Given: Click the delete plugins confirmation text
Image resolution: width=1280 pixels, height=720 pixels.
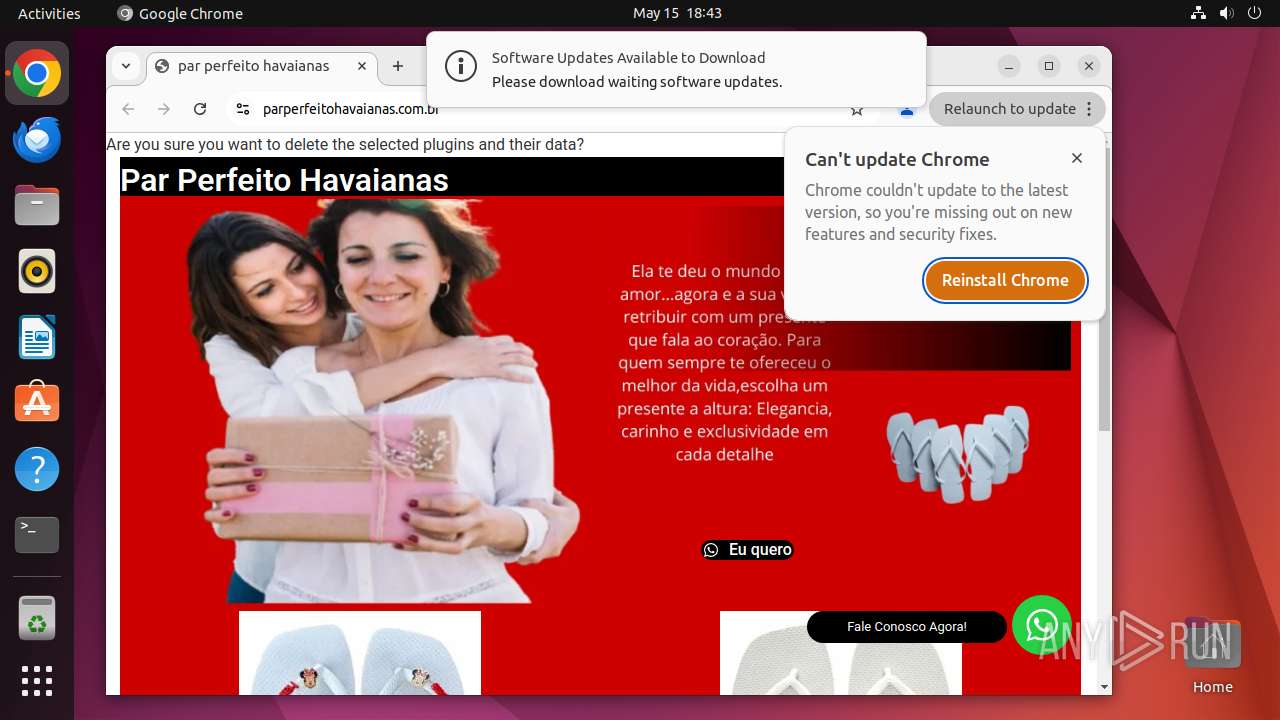Looking at the screenshot, I should tap(345, 145).
